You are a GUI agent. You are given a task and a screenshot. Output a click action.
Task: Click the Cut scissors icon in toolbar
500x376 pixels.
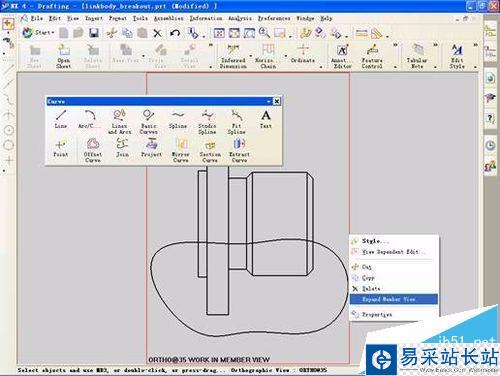pyautogui.click(x=112, y=33)
